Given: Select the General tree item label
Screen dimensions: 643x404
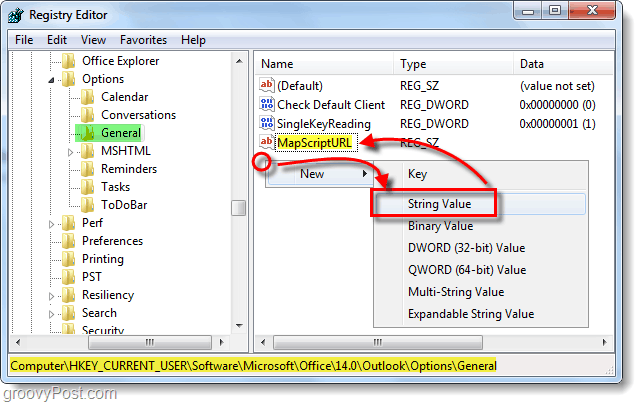Looking at the screenshot, I should [121, 133].
